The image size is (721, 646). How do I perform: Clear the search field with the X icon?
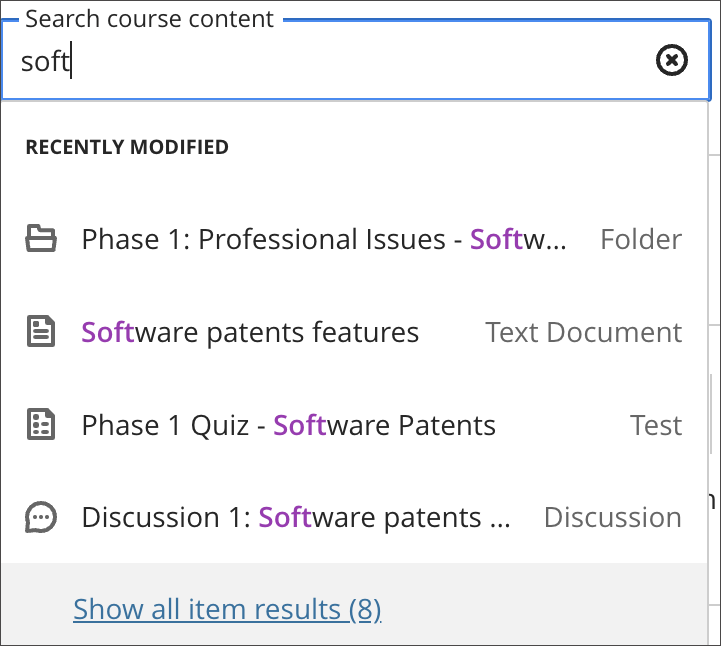click(671, 62)
